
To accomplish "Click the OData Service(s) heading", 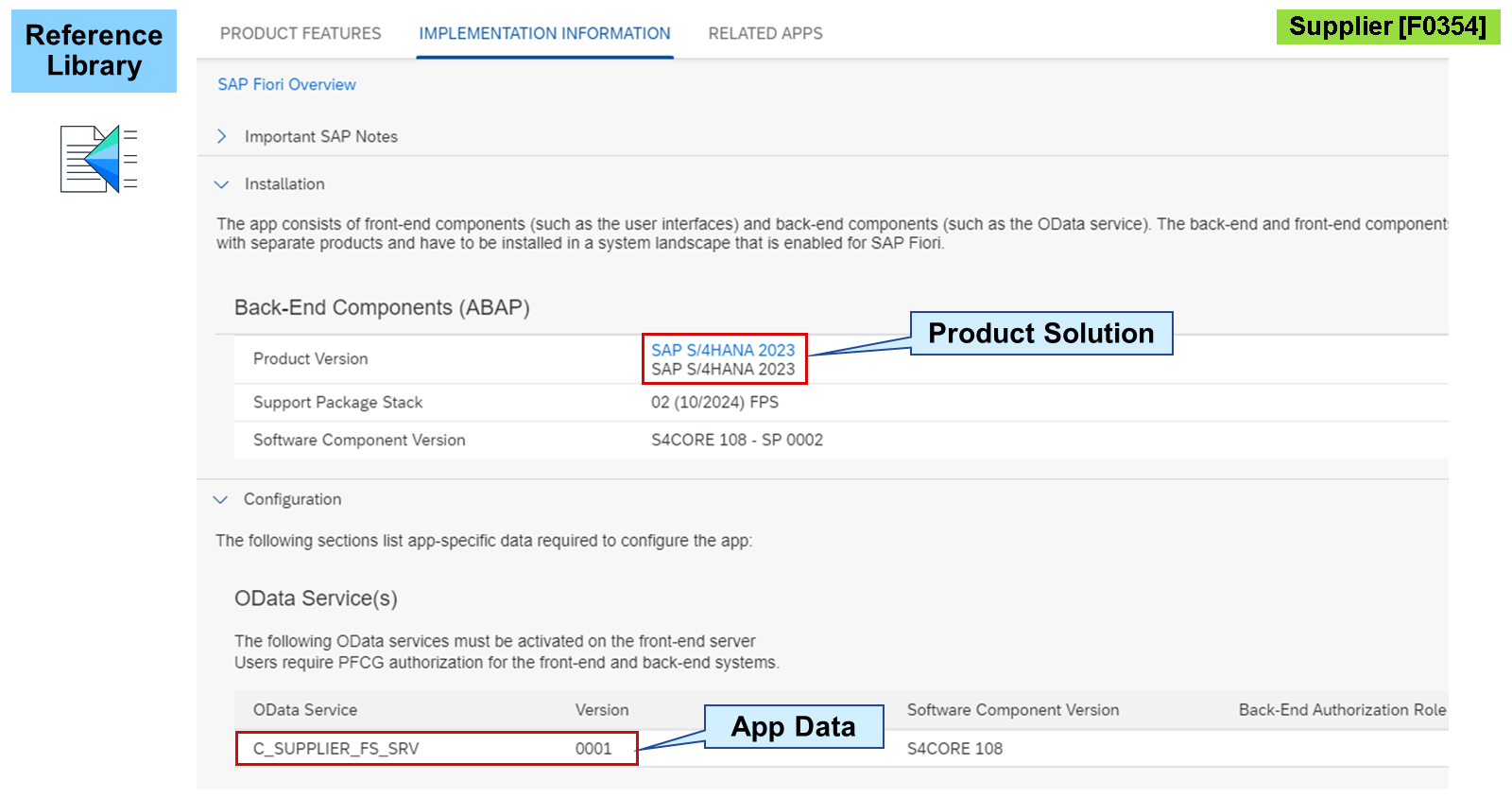I will (x=316, y=598).
